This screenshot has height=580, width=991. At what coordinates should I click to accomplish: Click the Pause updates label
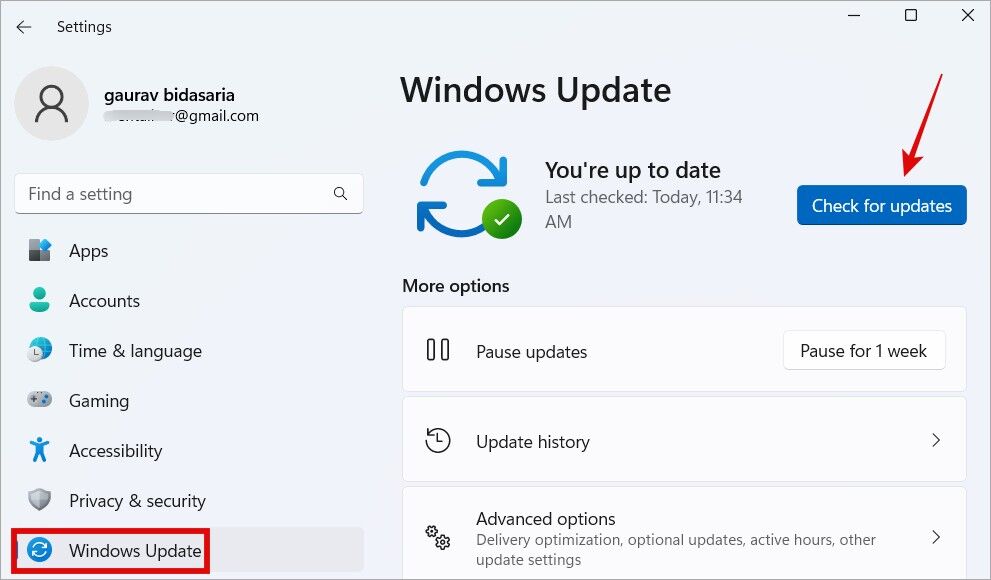(x=532, y=352)
